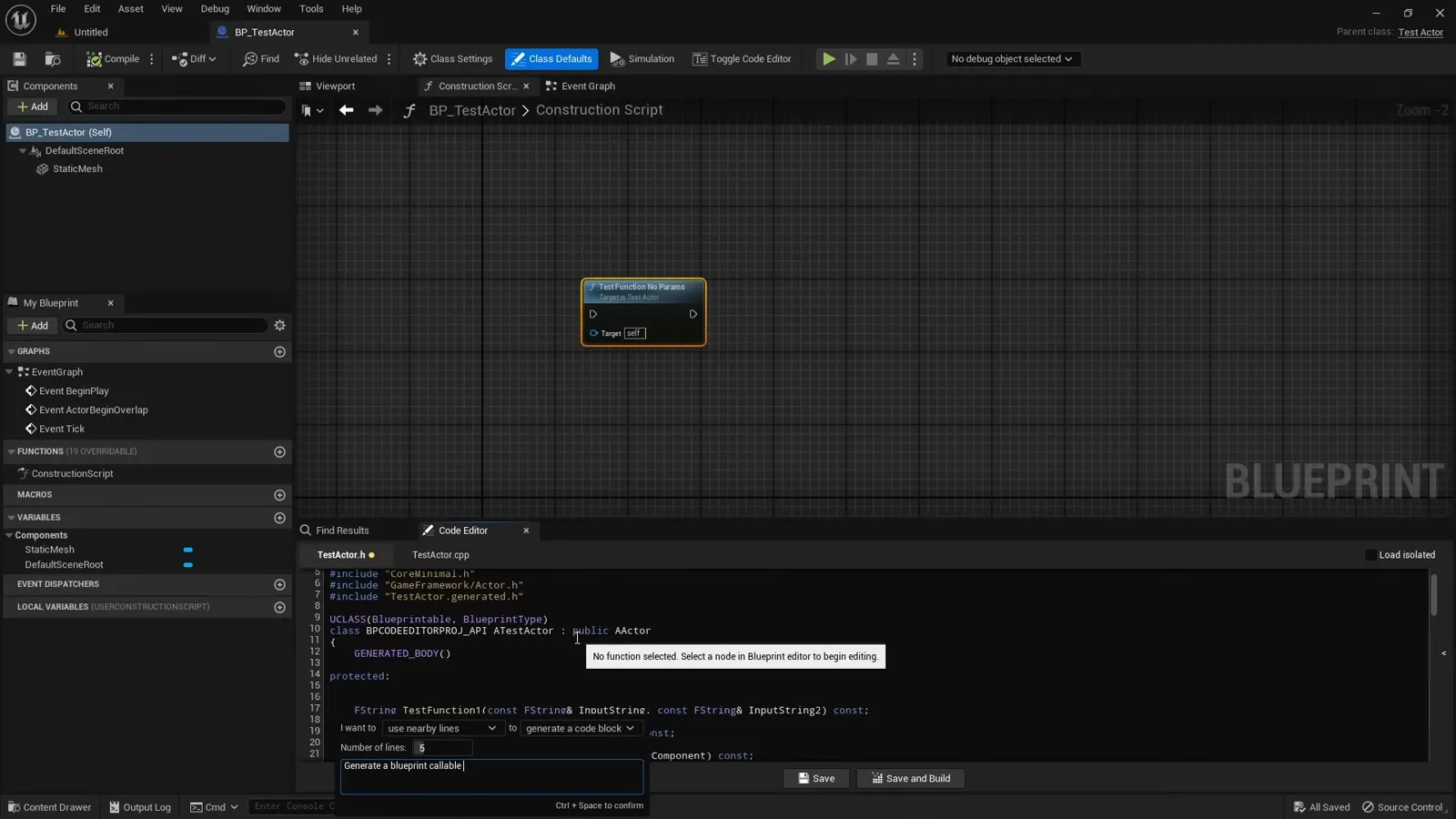This screenshot has width=1456, height=819.
Task: Select Event BeginPlay
Action: click(x=74, y=391)
